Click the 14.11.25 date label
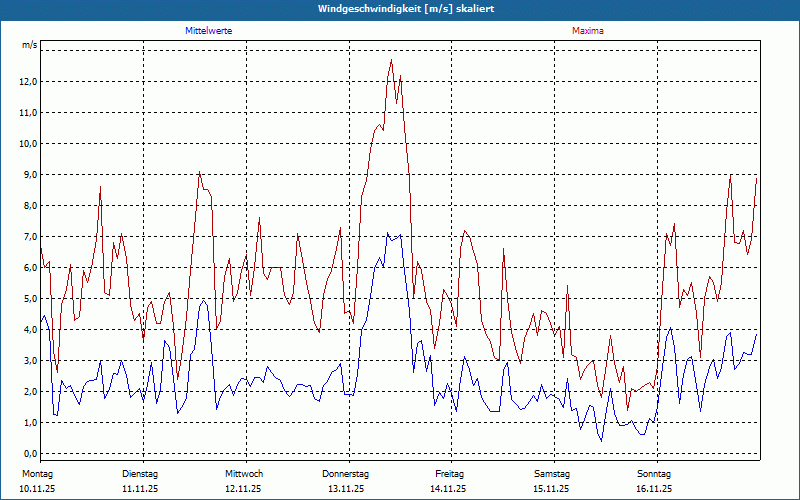The width and height of the screenshot is (800, 500). [448, 489]
